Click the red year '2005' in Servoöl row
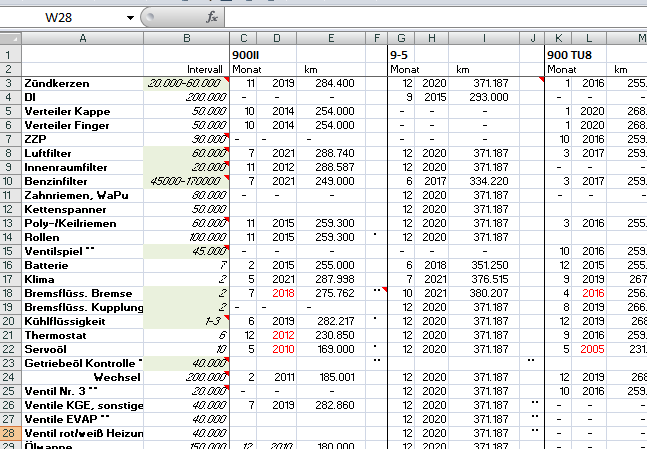This screenshot has width=647, height=449. [589, 350]
